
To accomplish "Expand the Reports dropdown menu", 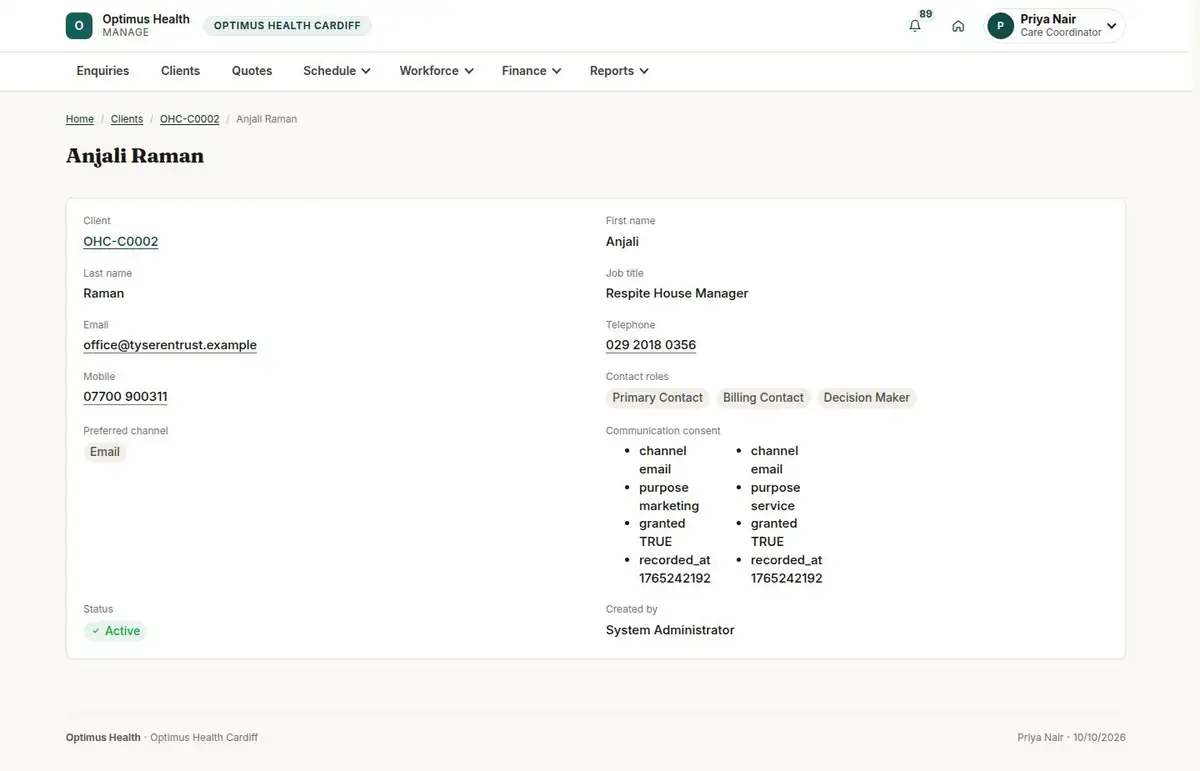I will point(619,71).
